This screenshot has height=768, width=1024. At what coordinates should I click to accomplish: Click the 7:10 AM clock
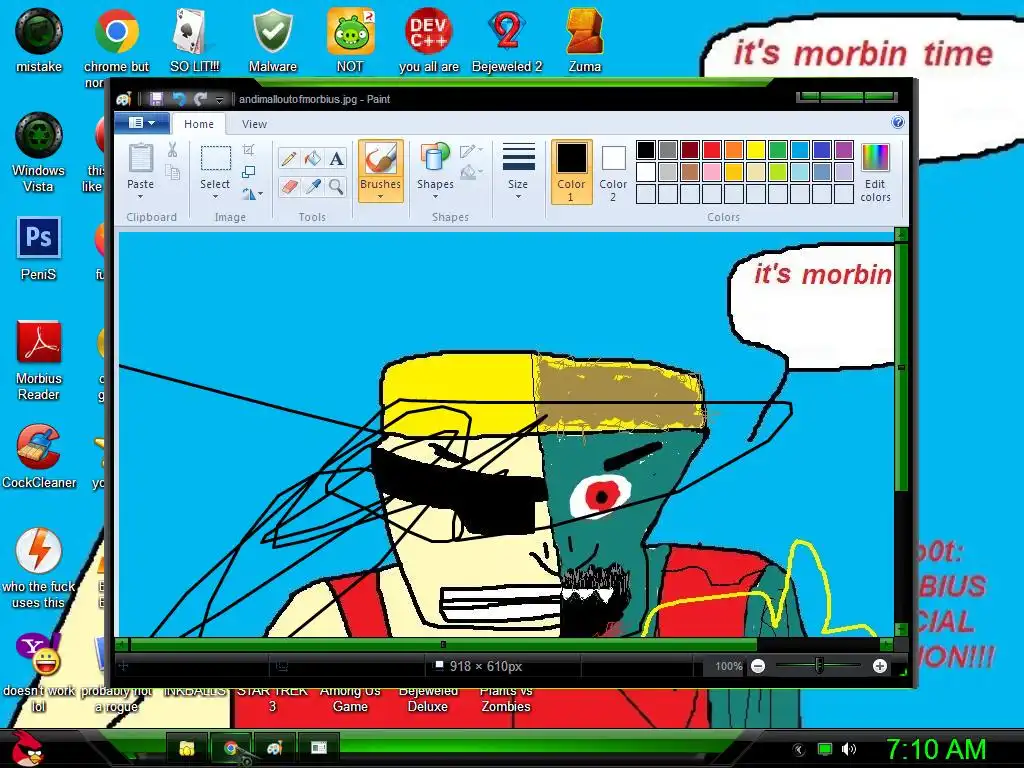point(935,749)
